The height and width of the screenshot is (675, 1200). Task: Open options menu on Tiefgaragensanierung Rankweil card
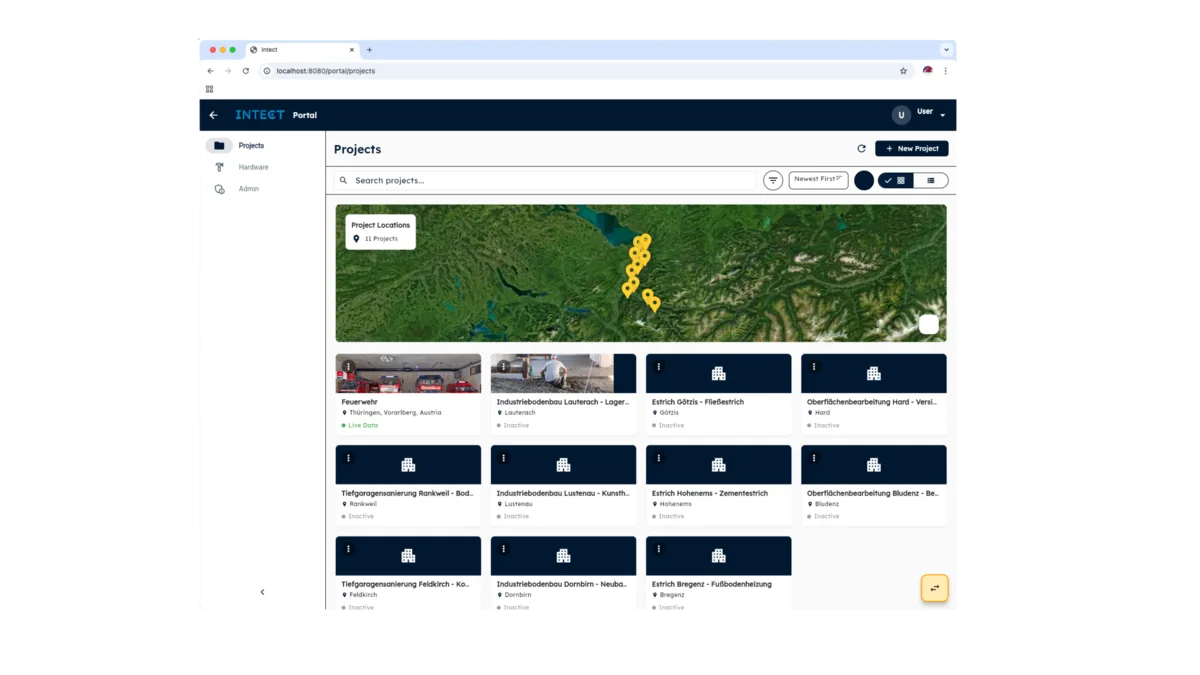348,458
